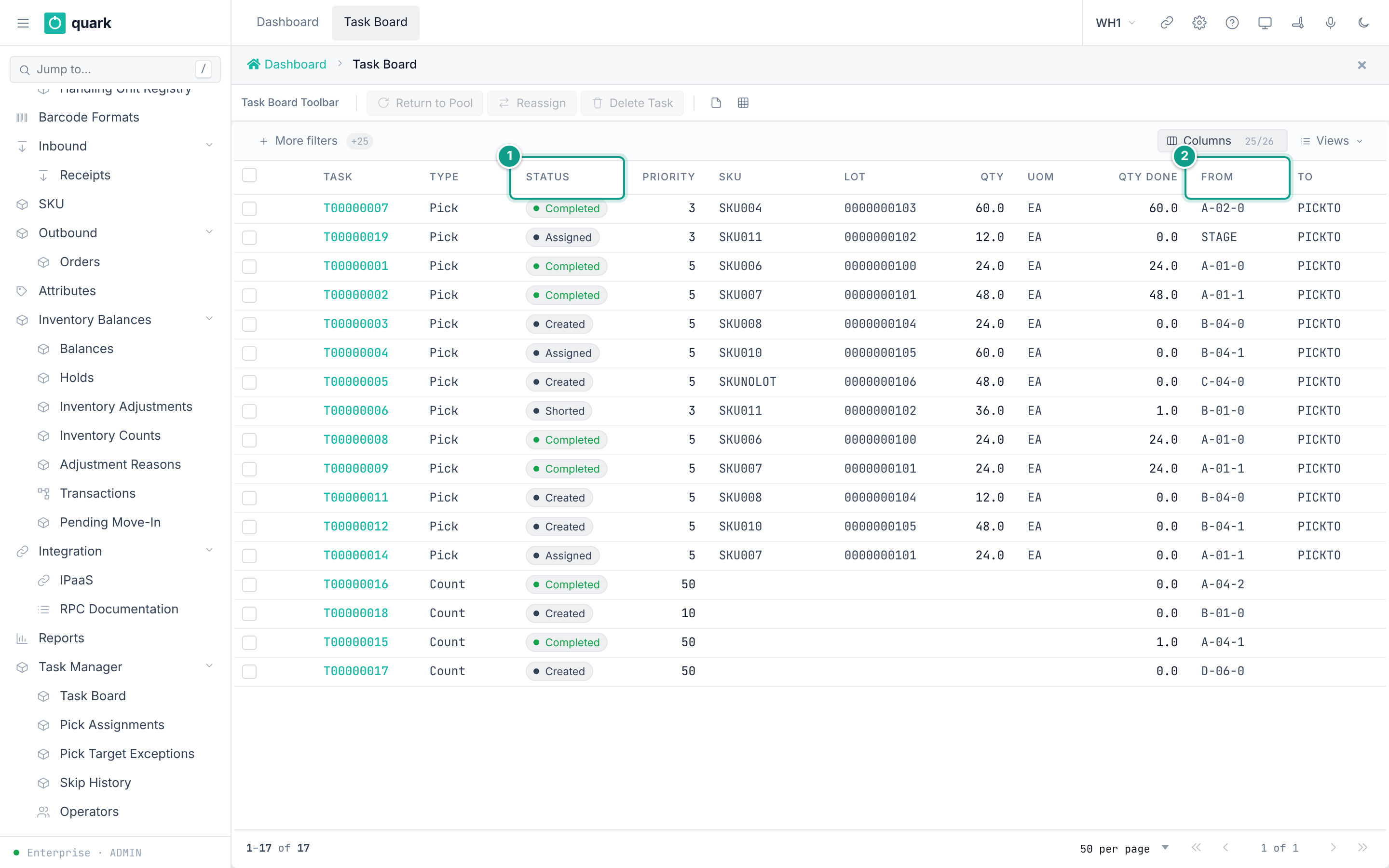The width and height of the screenshot is (1389, 868).
Task: Check the row for task T00000017
Action: click(249, 672)
